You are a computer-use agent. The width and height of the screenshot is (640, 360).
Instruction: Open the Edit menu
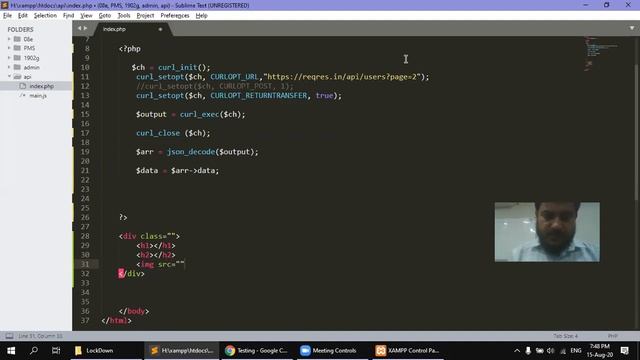point(22,16)
